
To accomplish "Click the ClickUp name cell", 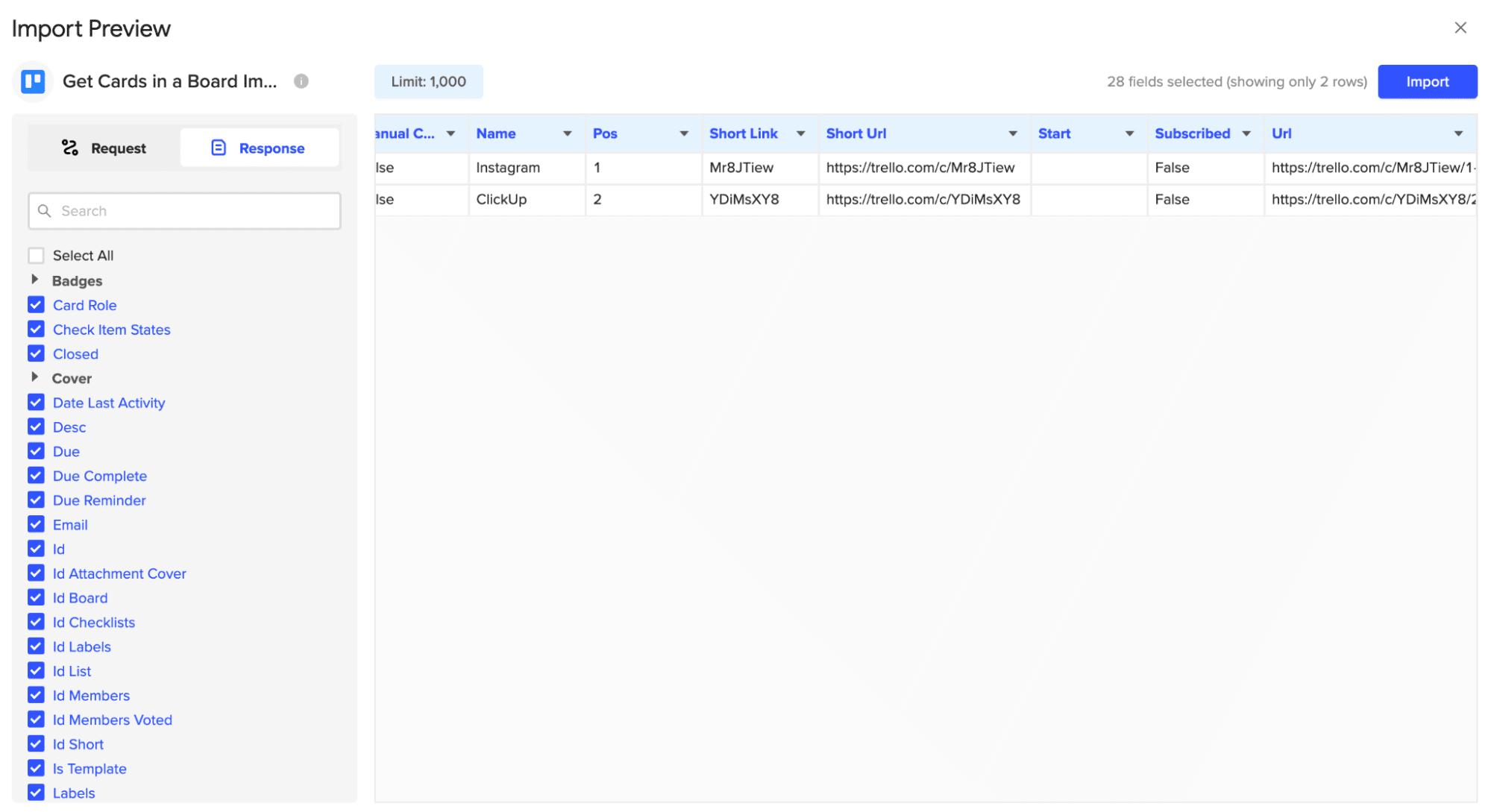I will [527, 200].
